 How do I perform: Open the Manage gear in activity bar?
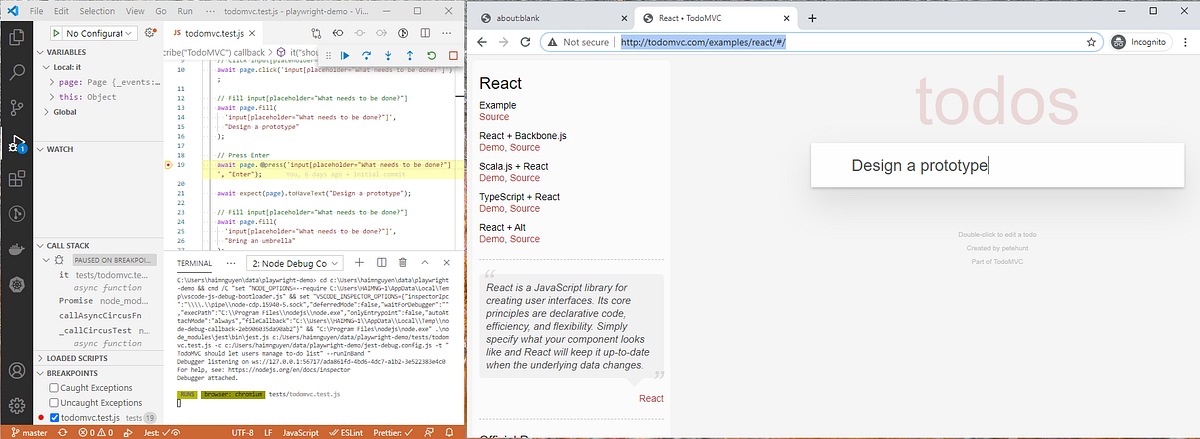click(16, 405)
